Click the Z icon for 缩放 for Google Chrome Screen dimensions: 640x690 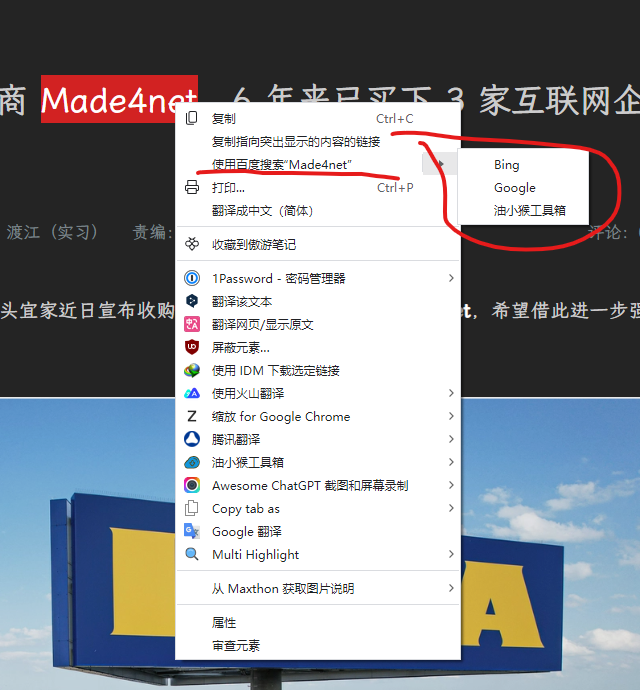coord(191,416)
